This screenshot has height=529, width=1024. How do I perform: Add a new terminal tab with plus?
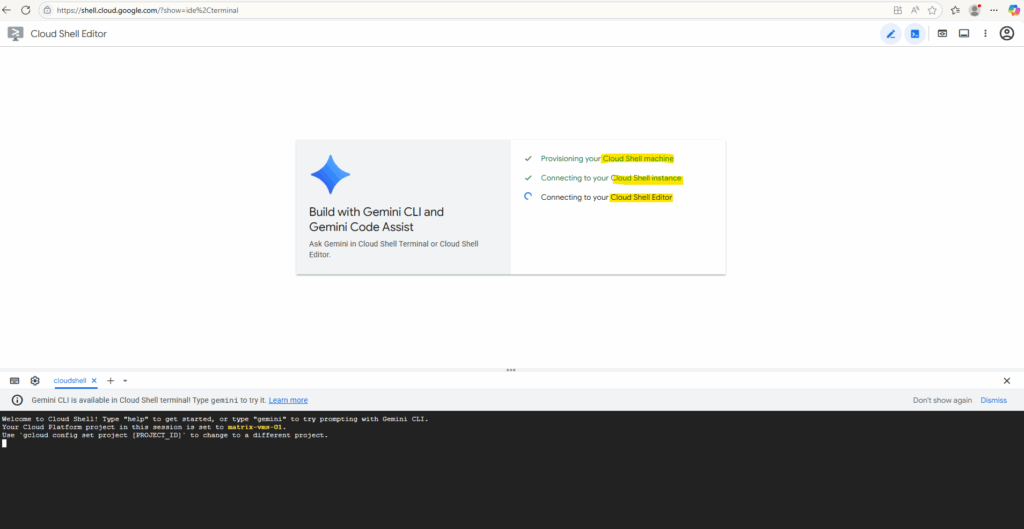coord(110,381)
